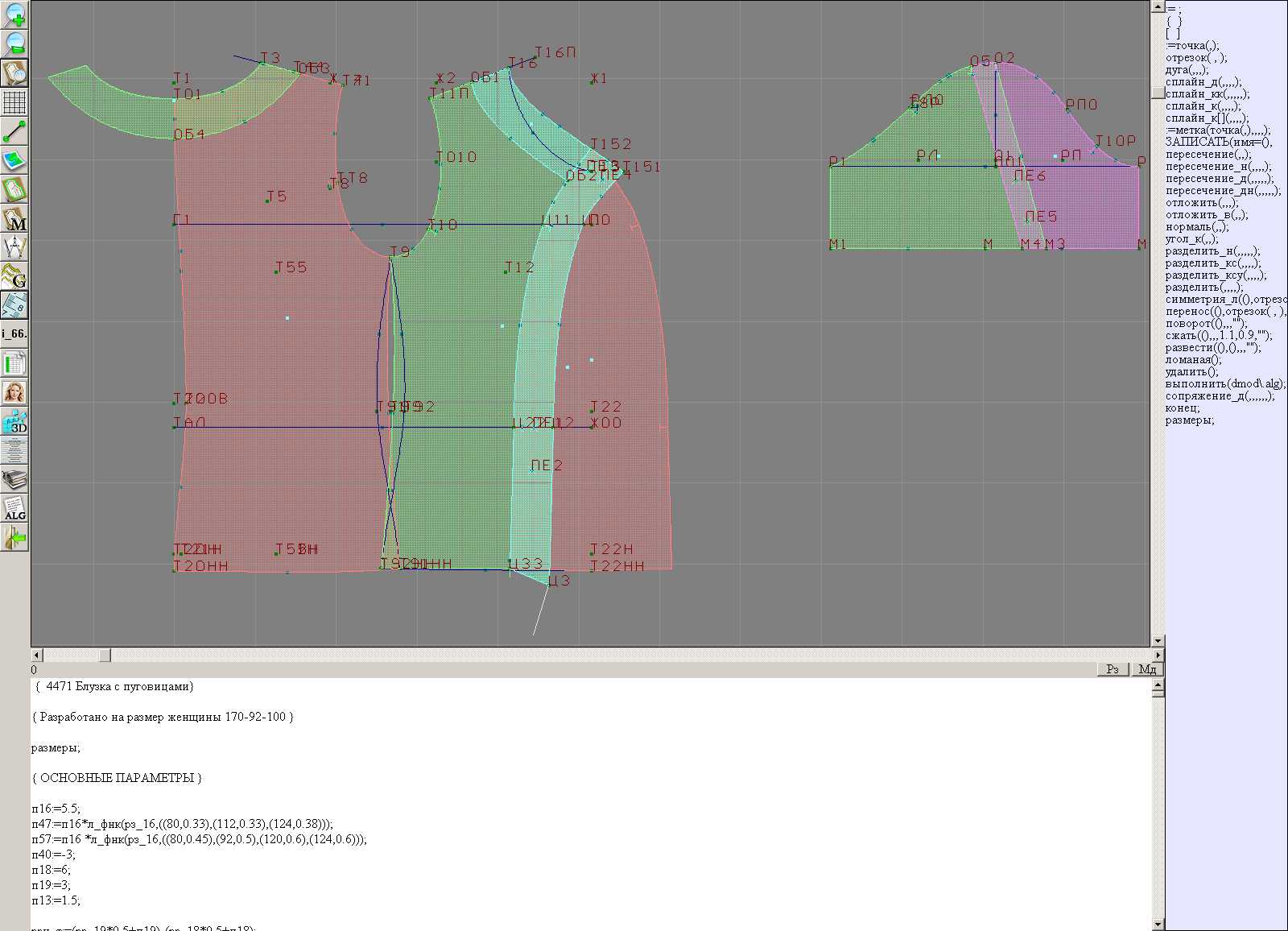Click the zoom out magnifier icon
Screen dimensions: 1288x931
pos(14,43)
